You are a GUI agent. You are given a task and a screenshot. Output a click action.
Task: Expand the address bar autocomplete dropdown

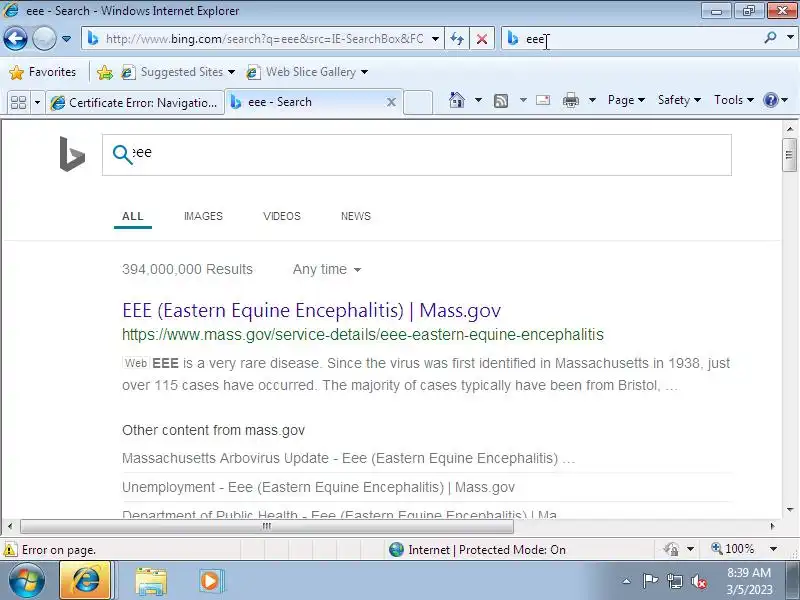(435, 39)
